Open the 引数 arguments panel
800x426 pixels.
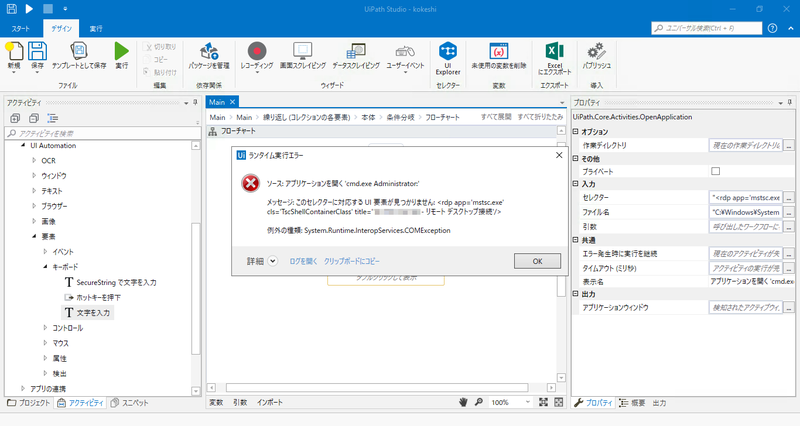point(240,402)
